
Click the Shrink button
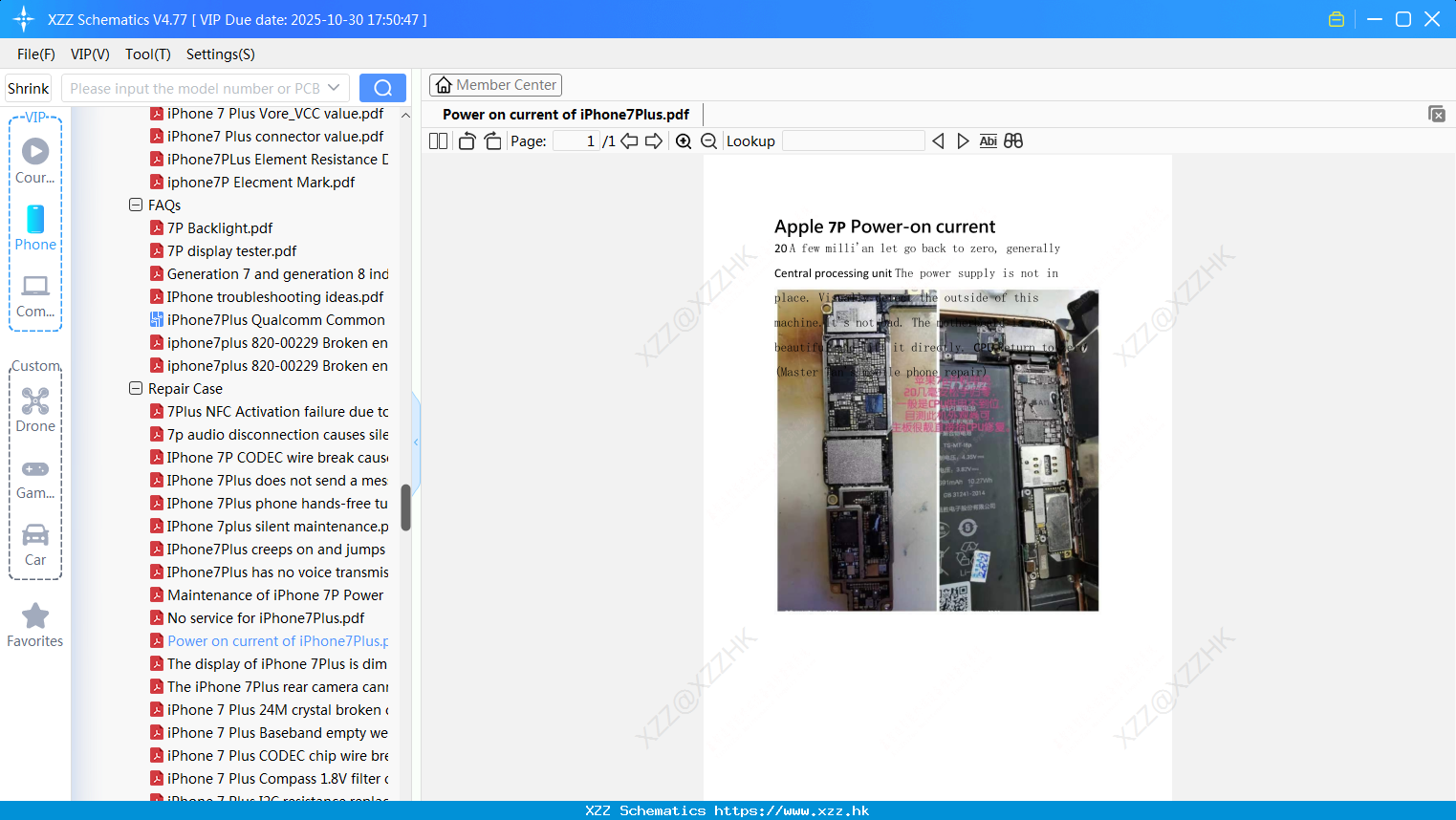(28, 88)
